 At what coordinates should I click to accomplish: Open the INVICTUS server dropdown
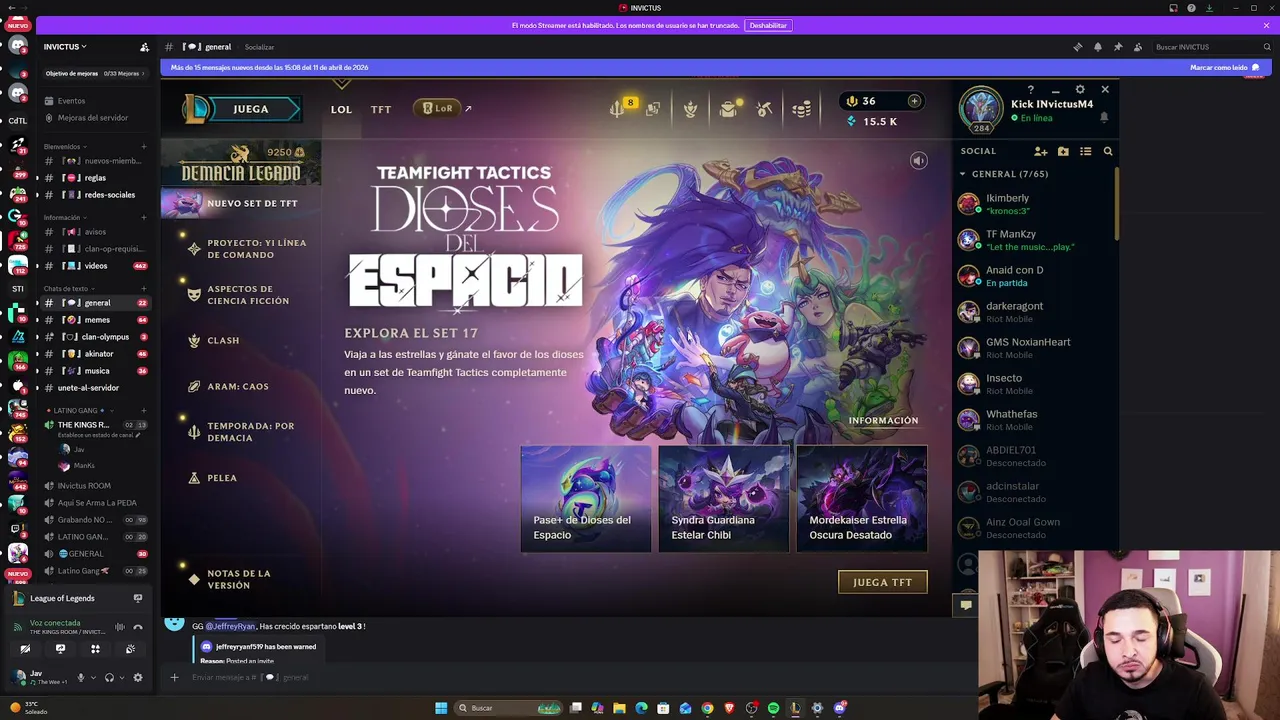[x=65, y=47]
